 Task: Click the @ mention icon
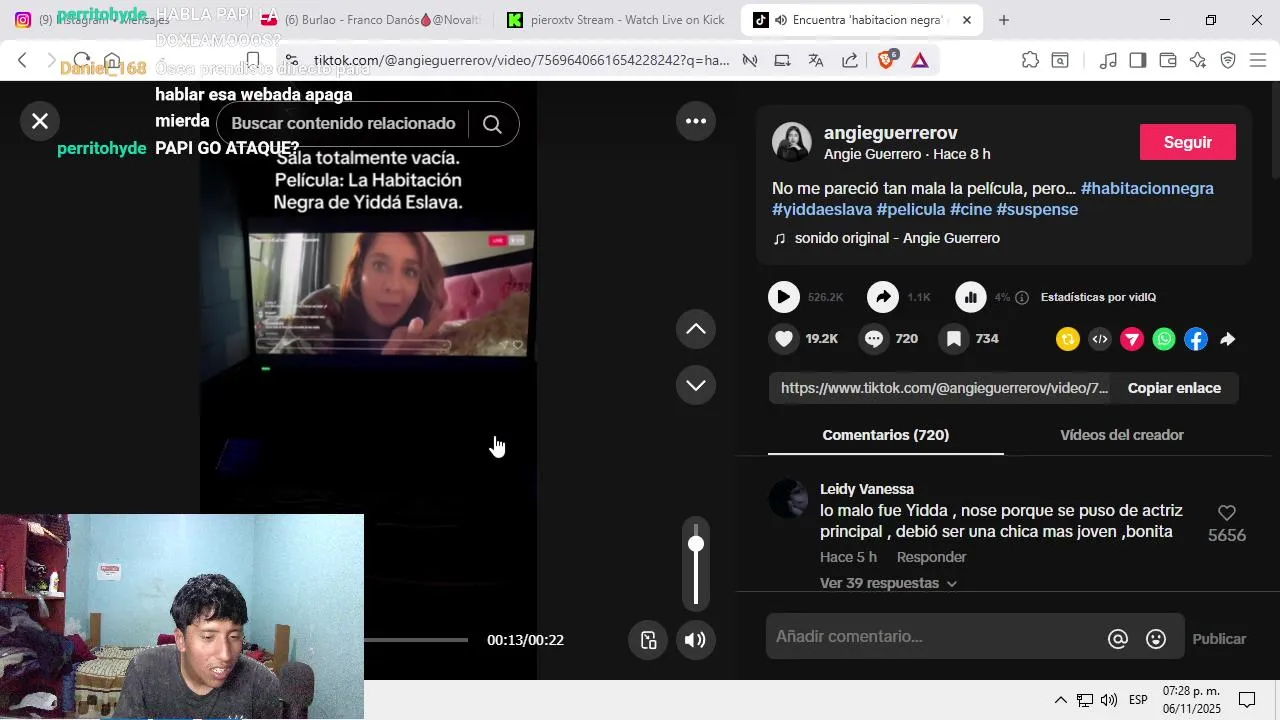pos(1118,639)
